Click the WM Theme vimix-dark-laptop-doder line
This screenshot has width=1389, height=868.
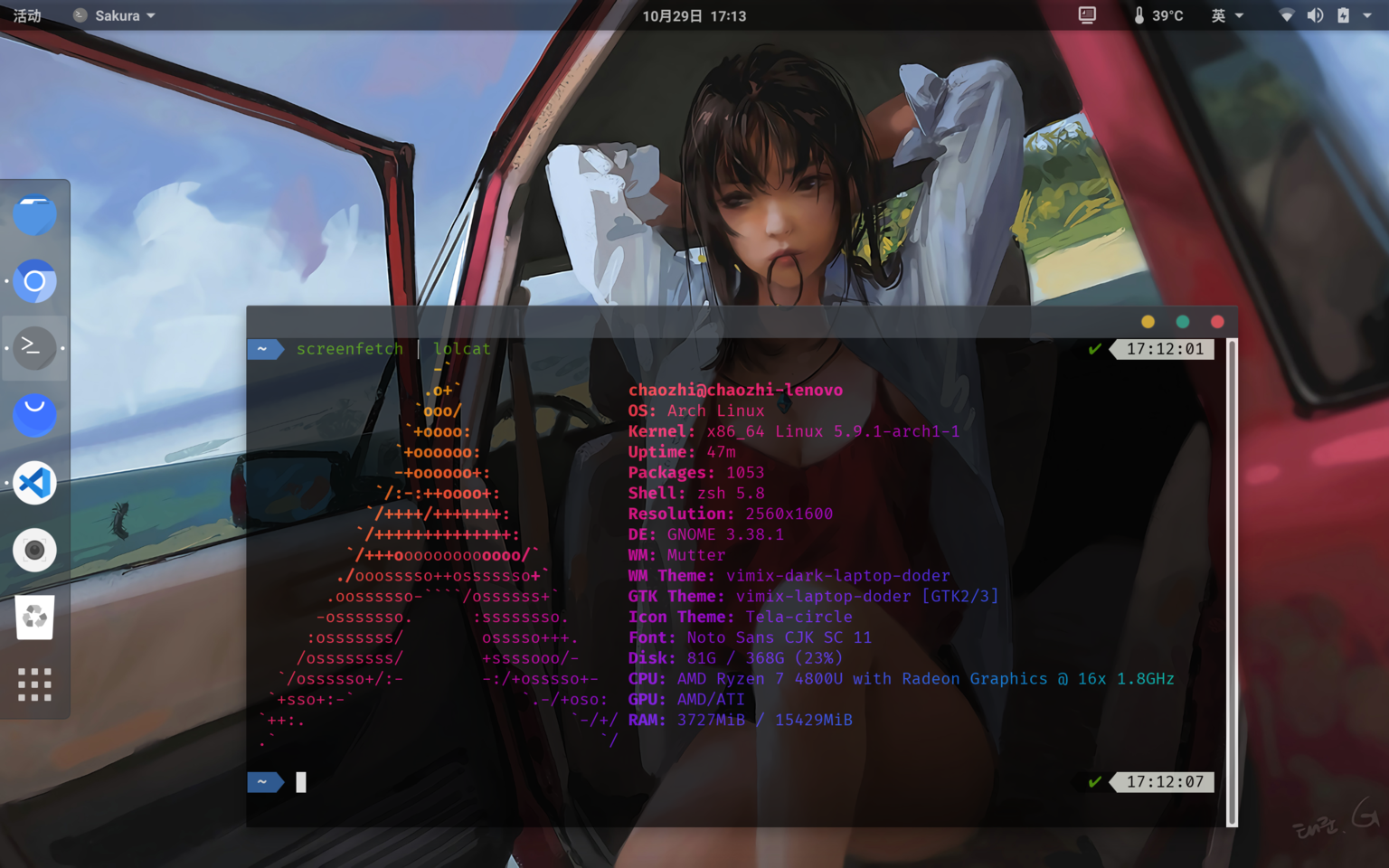(x=789, y=576)
